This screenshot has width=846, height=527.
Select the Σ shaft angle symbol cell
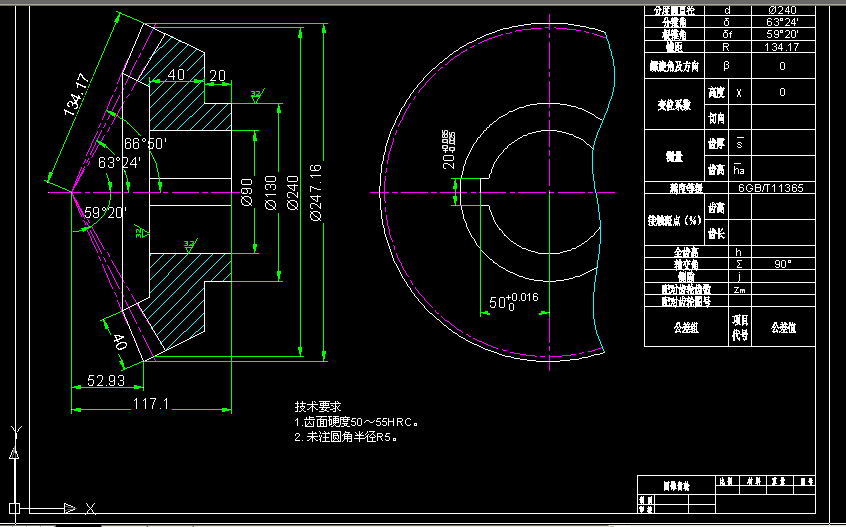(739, 264)
